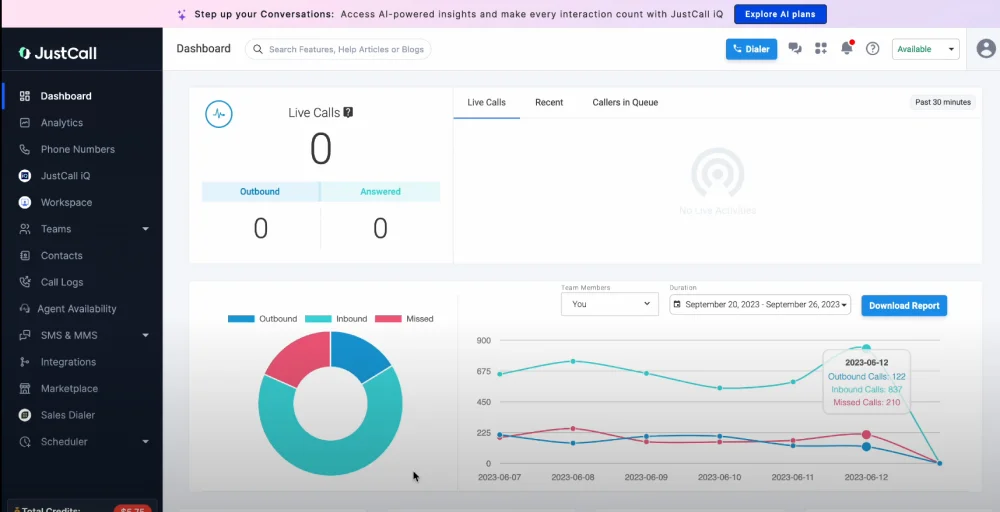
Task: Click the Download Report button
Action: pyautogui.click(x=904, y=305)
